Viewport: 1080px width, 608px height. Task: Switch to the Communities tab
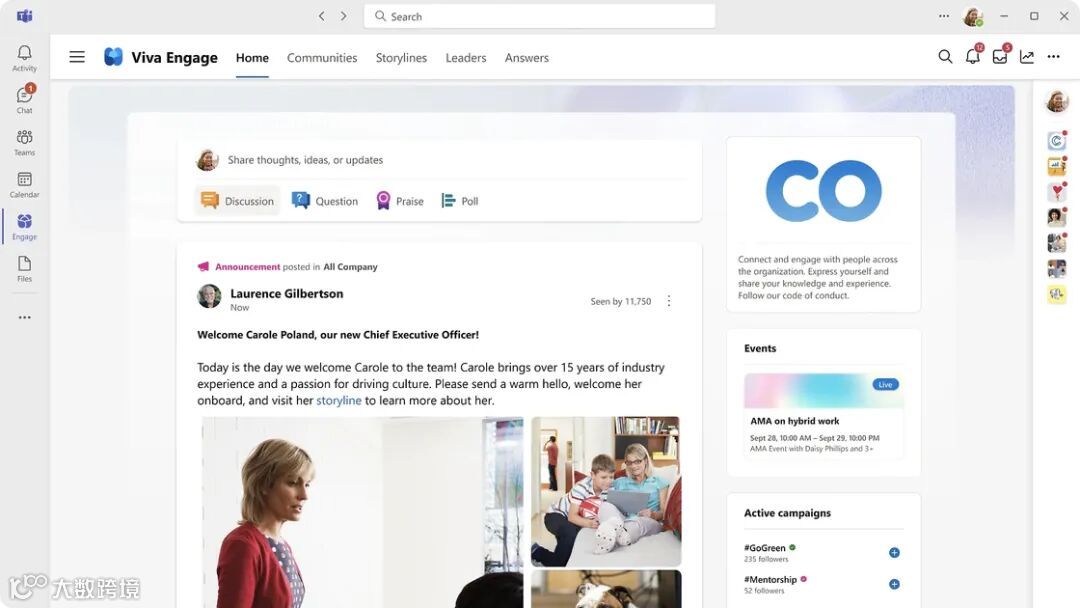pos(322,58)
